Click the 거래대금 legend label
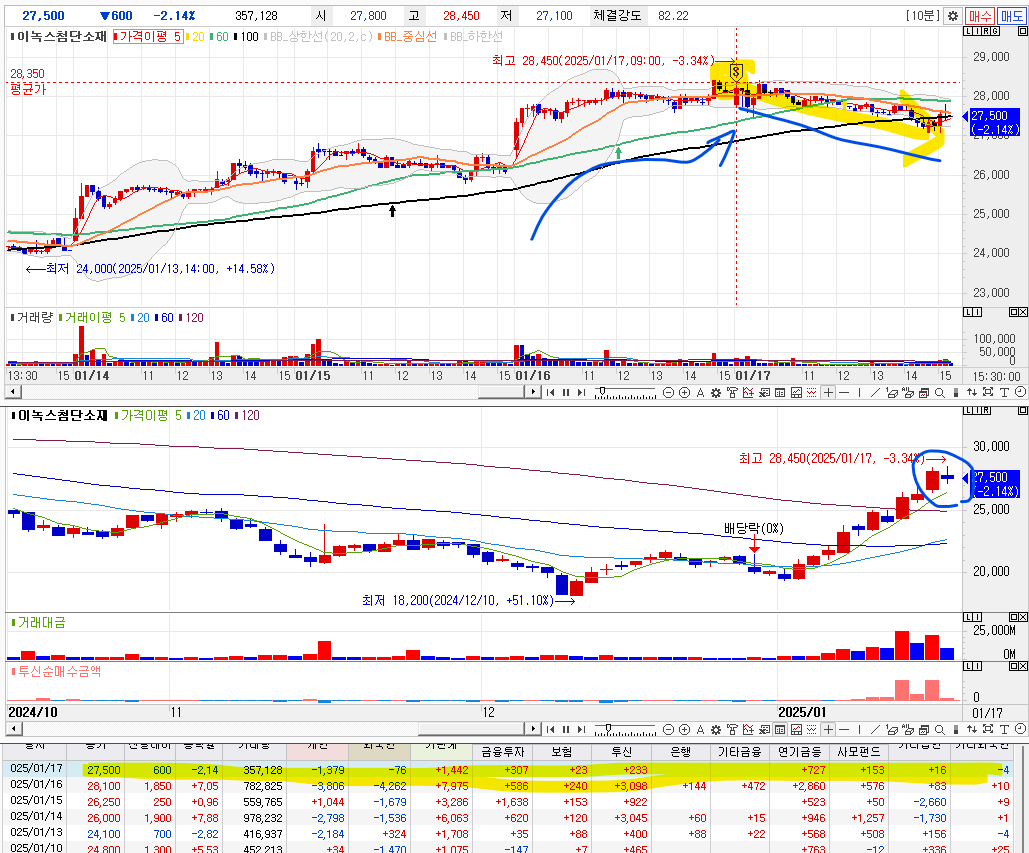This screenshot has height=853, width=1029. pyautogui.click(x=39, y=622)
